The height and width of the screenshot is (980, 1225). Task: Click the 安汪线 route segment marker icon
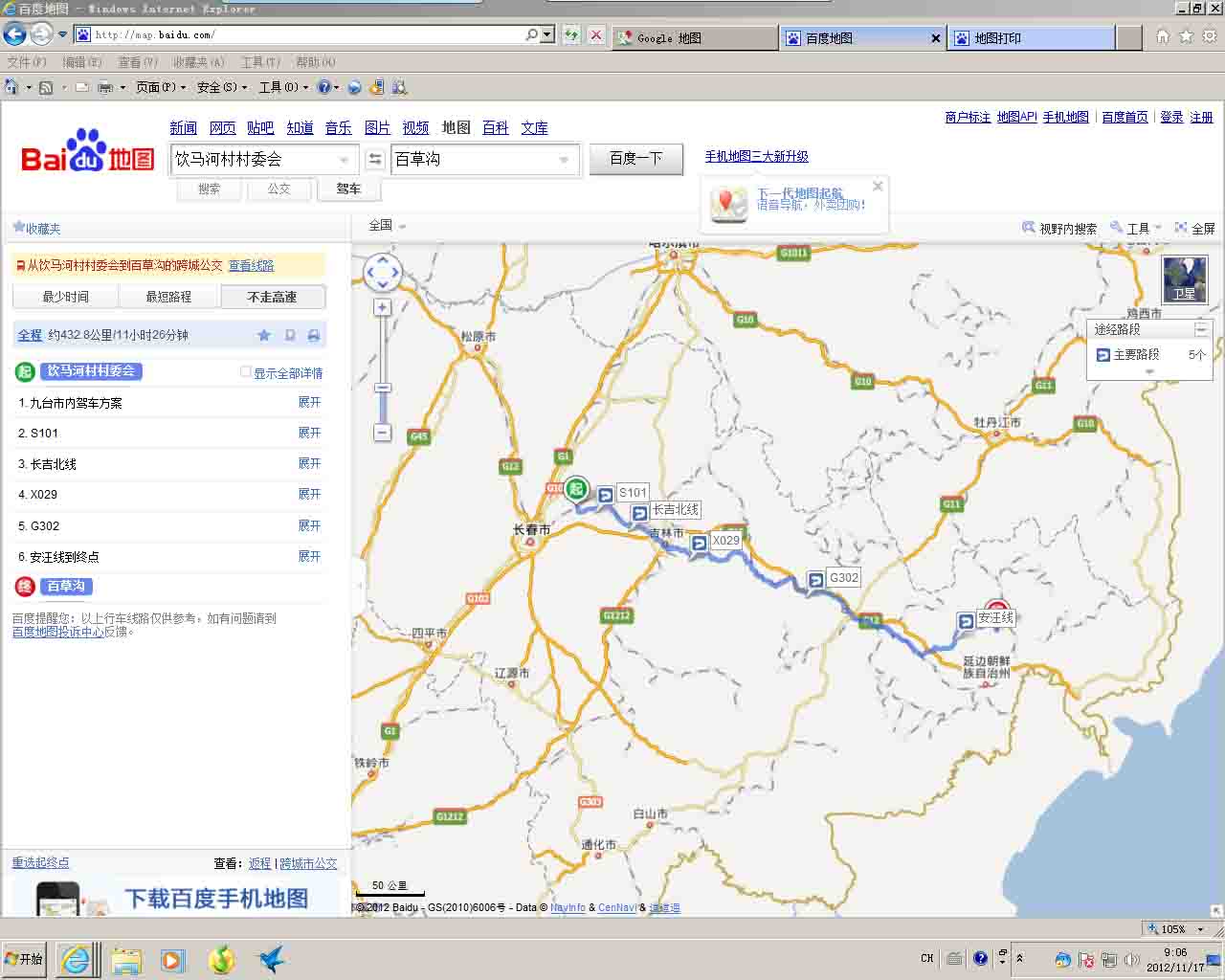click(966, 622)
